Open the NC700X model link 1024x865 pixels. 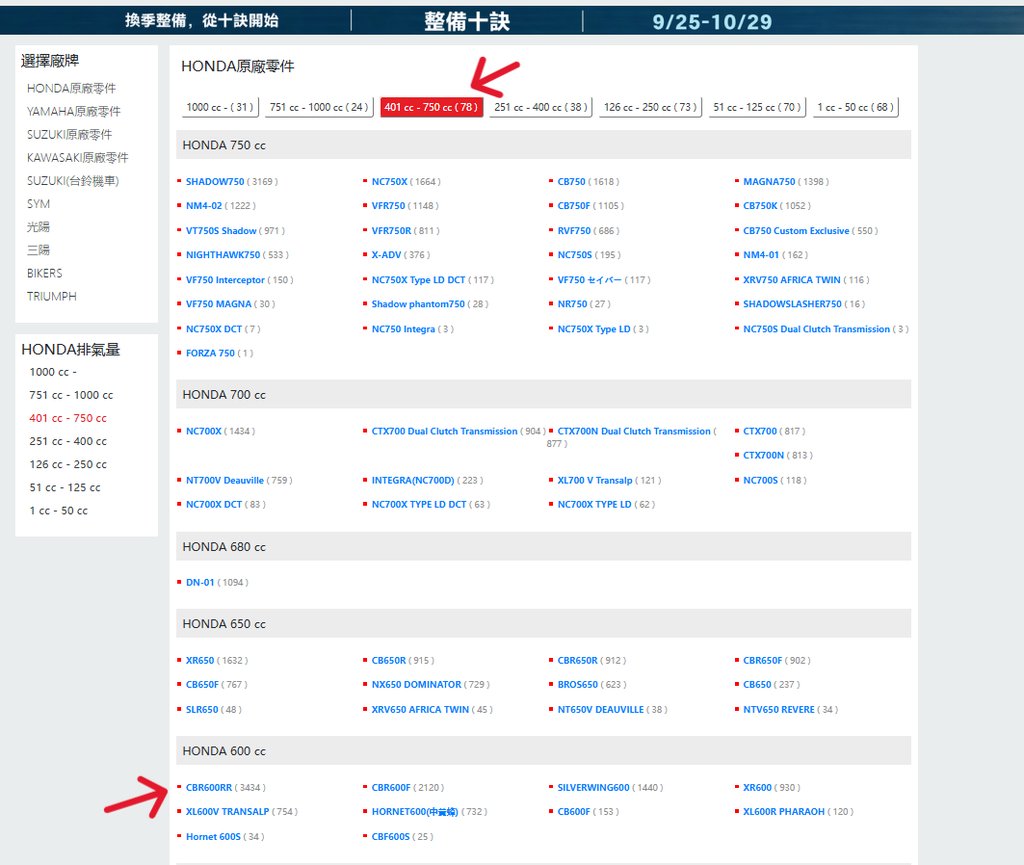click(204, 431)
